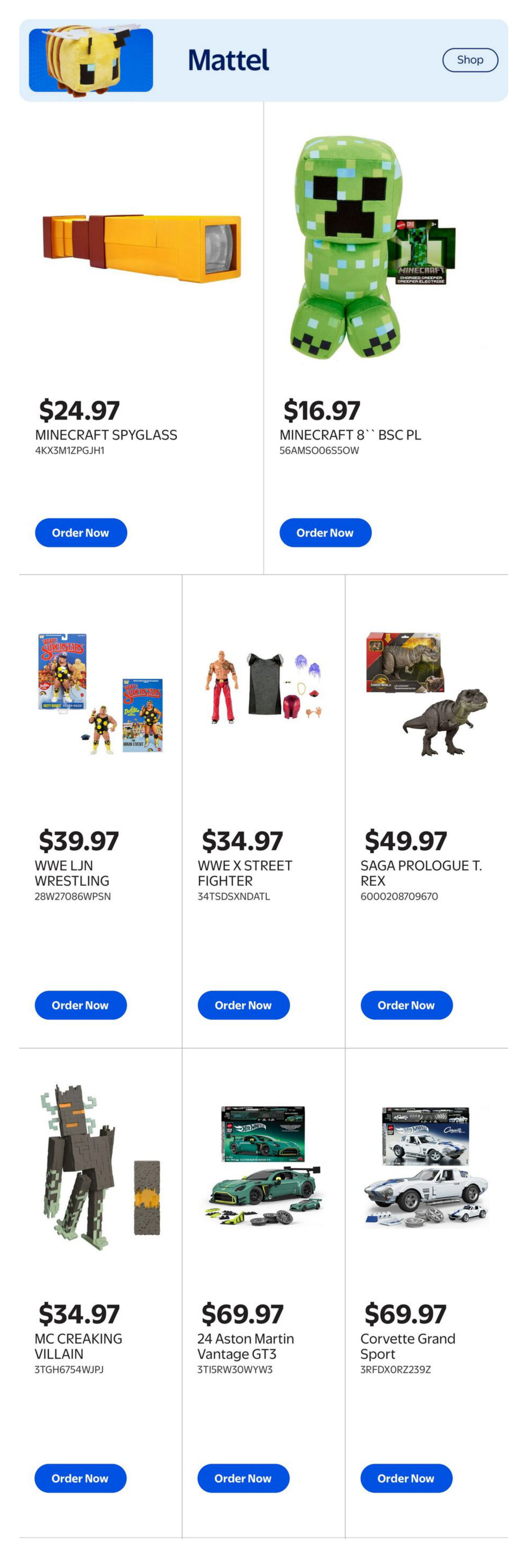
Task: Order the Minecraft 8" BSC PL plush
Action: (x=325, y=533)
